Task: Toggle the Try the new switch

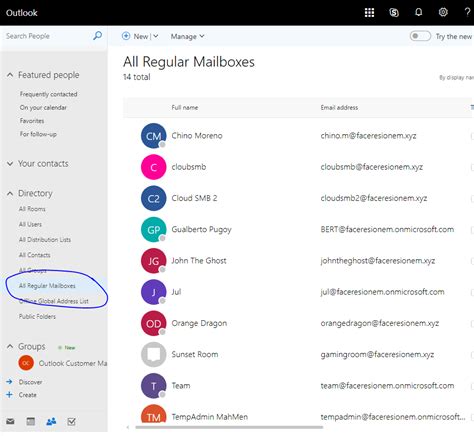Action: pyautogui.click(x=420, y=36)
